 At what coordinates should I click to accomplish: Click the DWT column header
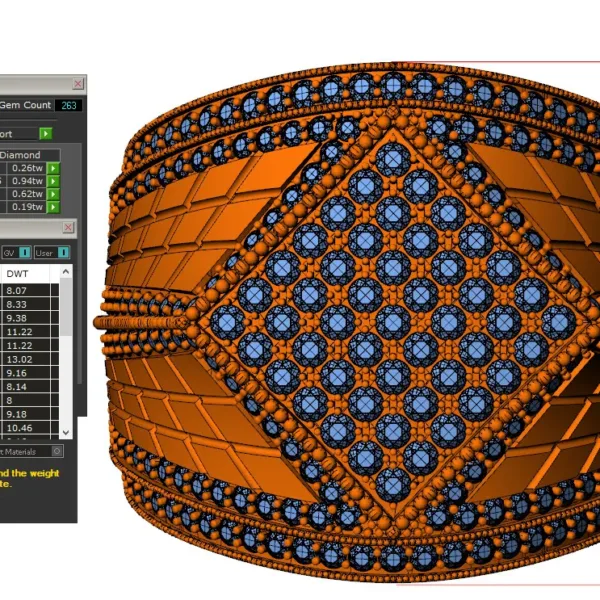pyautogui.click(x=25, y=274)
